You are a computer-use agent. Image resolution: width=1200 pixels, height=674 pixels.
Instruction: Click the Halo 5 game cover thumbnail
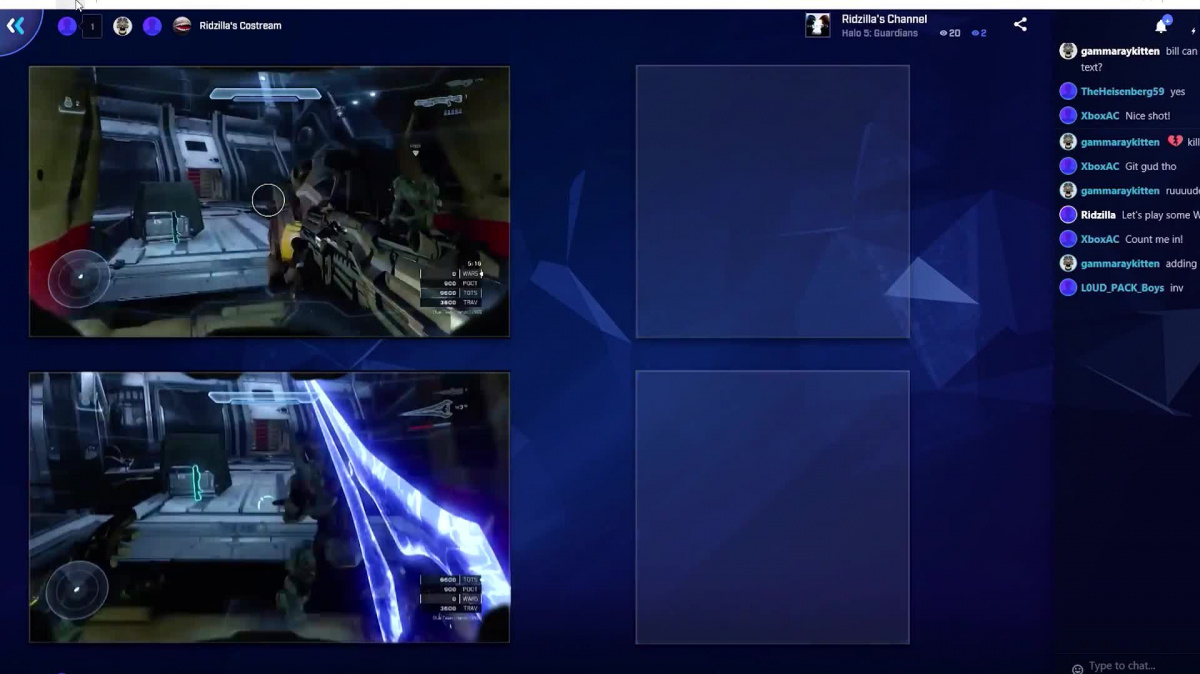(x=818, y=26)
